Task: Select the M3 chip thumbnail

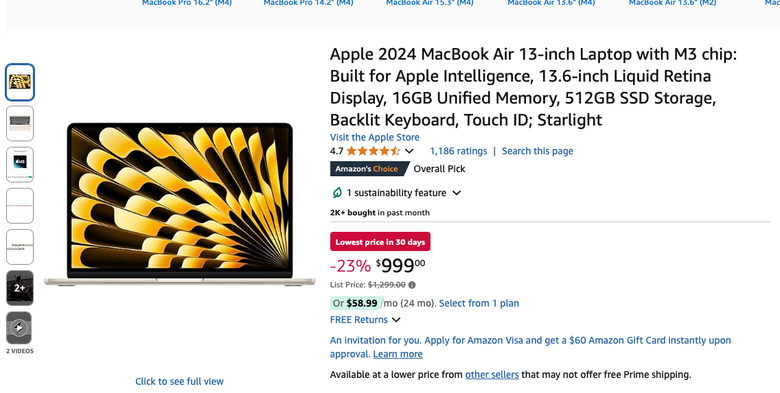Action: (20, 165)
